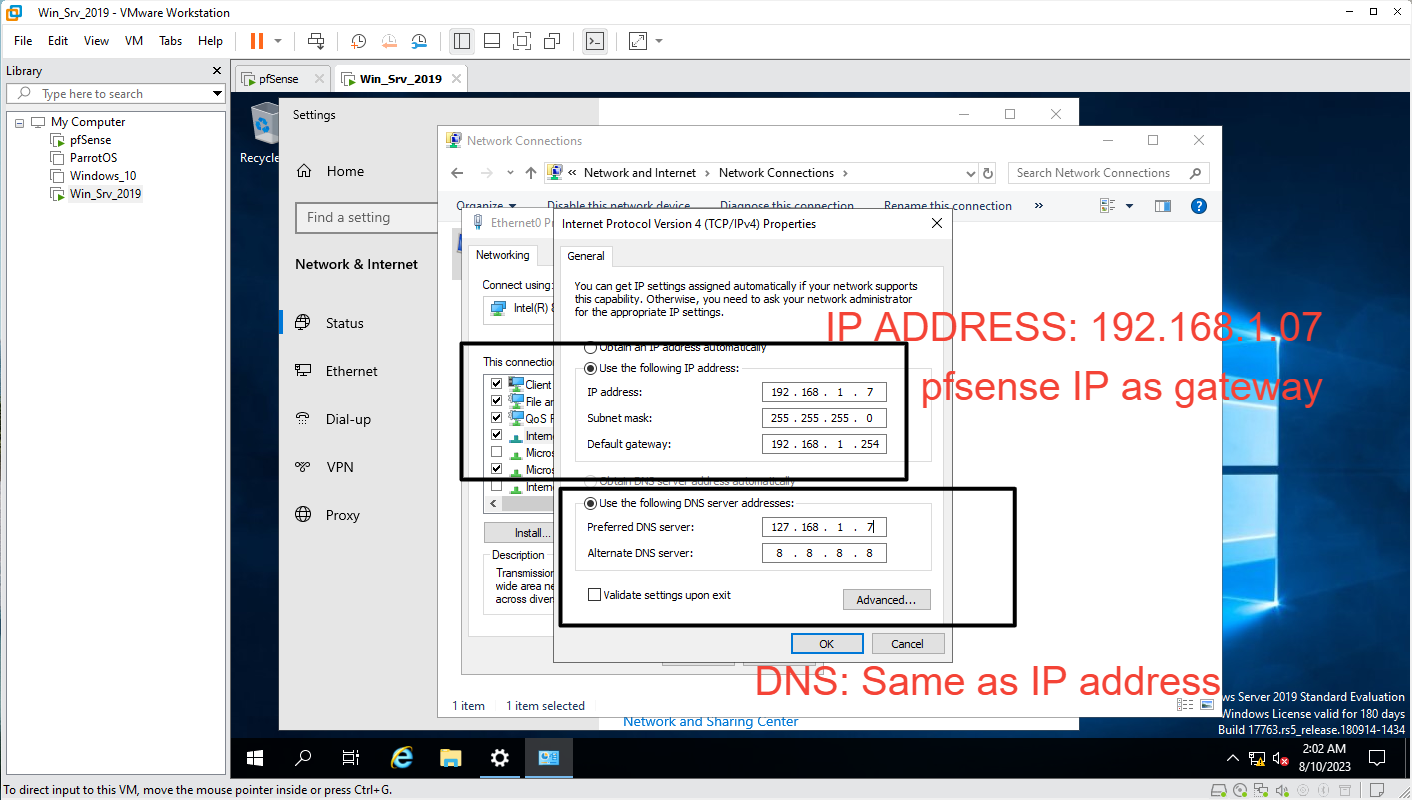The height and width of the screenshot is (800, 1412).
Task: Close the Library panel
Action: 217,71
